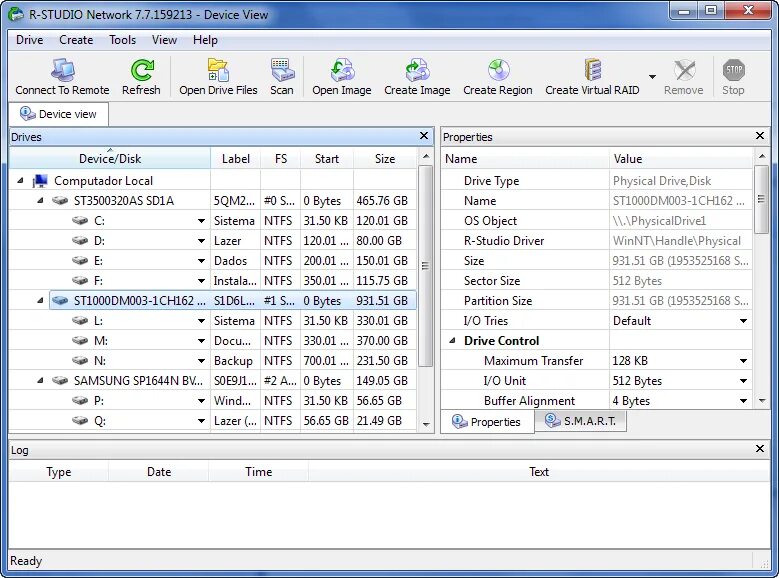Open the Drive menu
The width and height of the screenshot is (779, 578).
[x=29, y=40]
